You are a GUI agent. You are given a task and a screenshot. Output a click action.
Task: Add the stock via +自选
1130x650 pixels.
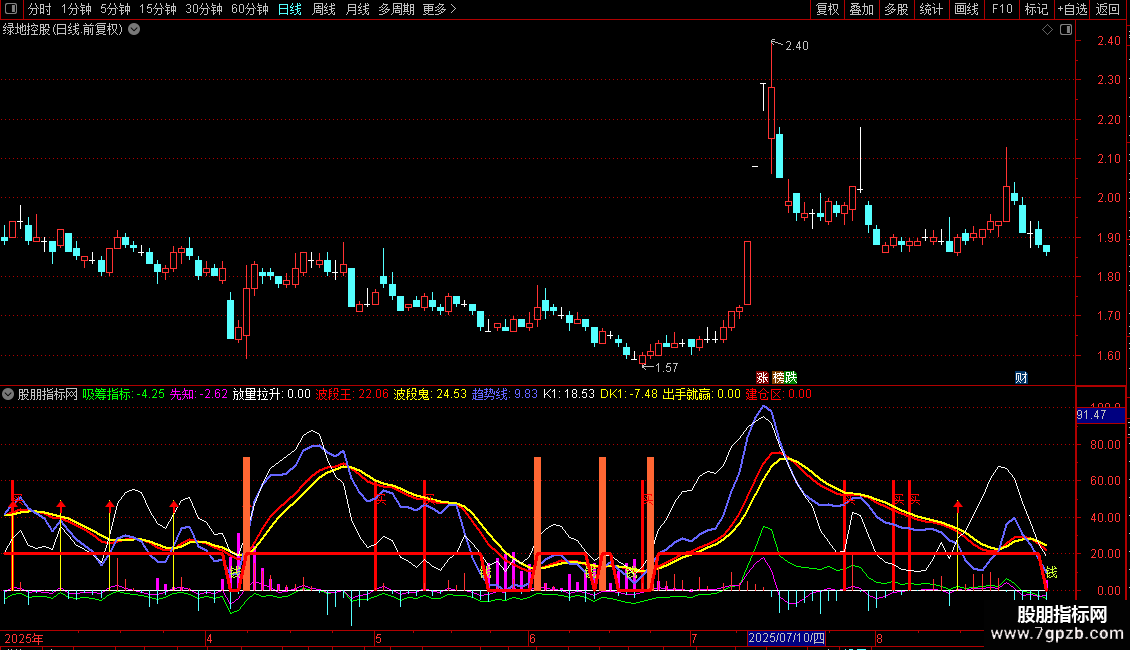1072,9
